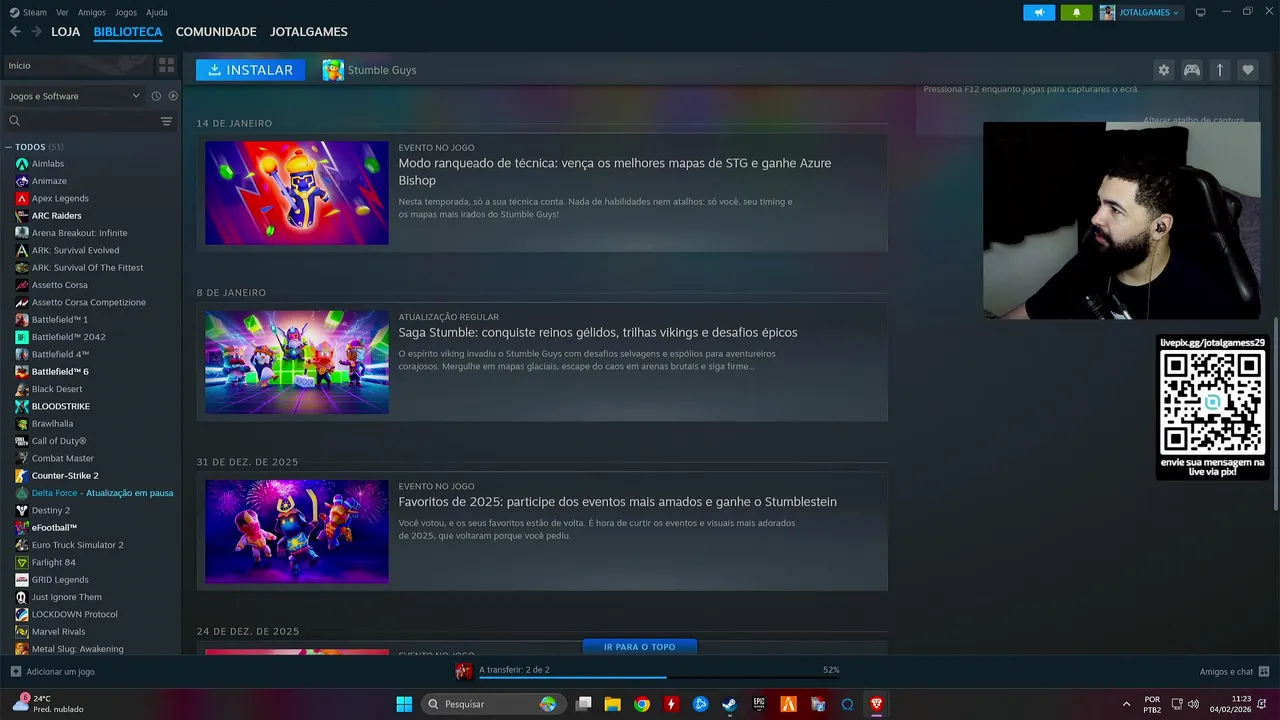Click the Stumble Guys game icon in header
The image size is (1280, 720).
[333, 70]
